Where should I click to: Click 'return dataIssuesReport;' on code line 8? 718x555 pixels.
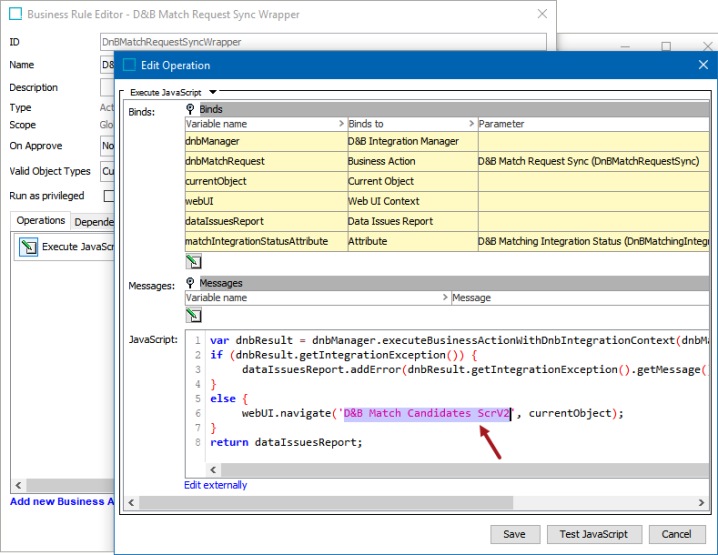[x=286, y=442]
